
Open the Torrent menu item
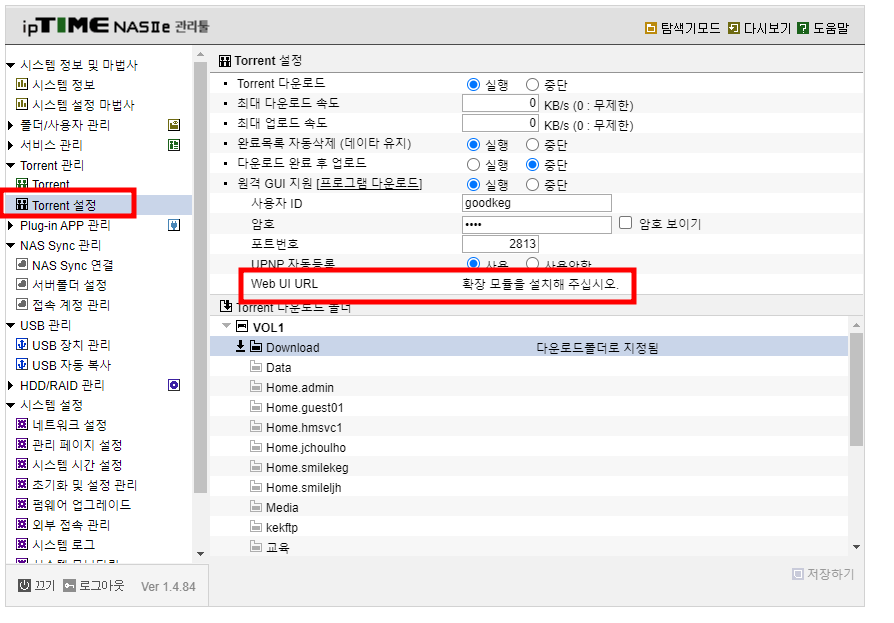[51, 184]
